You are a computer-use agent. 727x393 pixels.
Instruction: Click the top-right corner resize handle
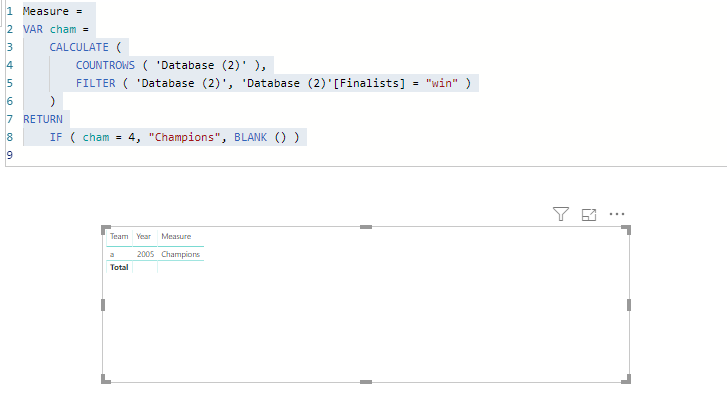(626, 230)
